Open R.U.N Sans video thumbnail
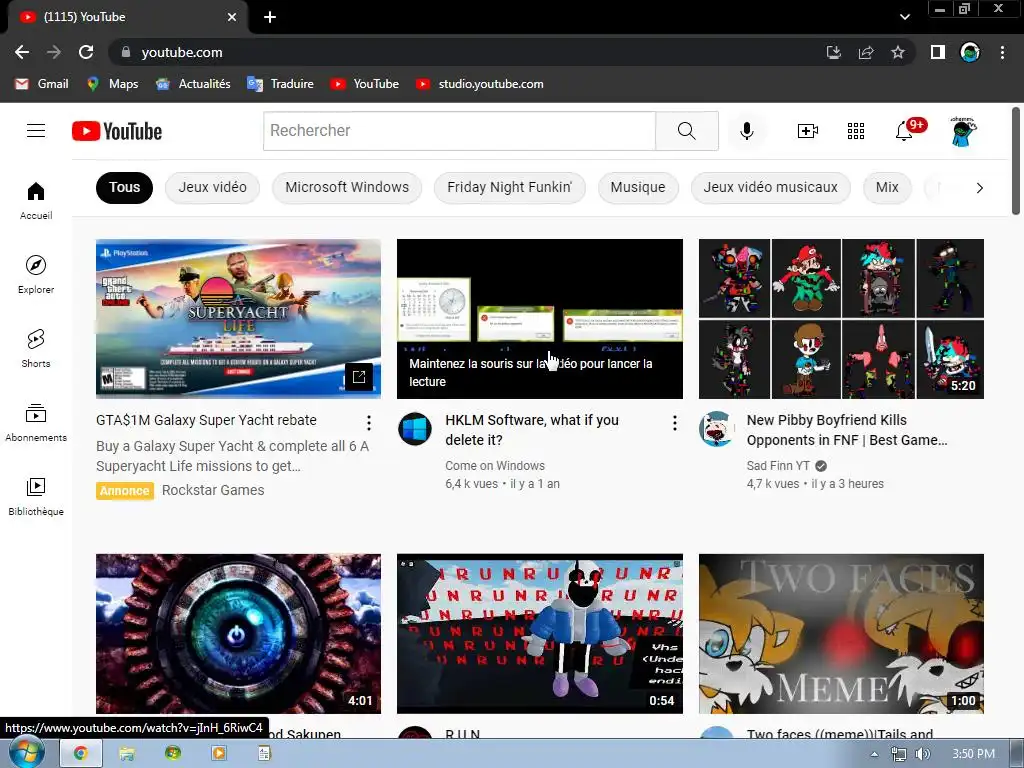The height and width of the screenshot is (768, 1024). [x=540, y=633]
